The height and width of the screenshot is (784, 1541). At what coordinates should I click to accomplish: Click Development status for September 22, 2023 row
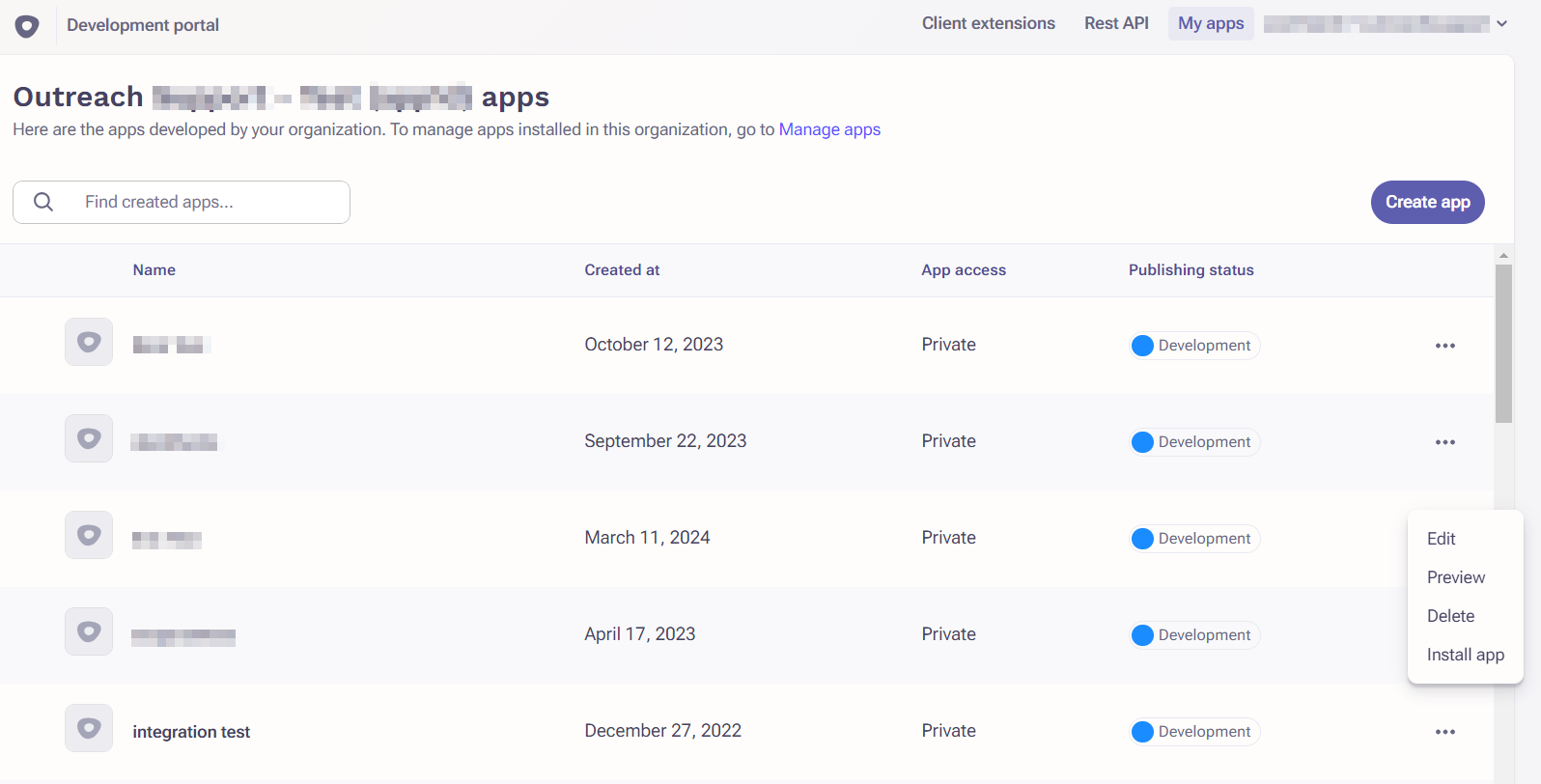pyautogui.click(x=1195, y=442)
